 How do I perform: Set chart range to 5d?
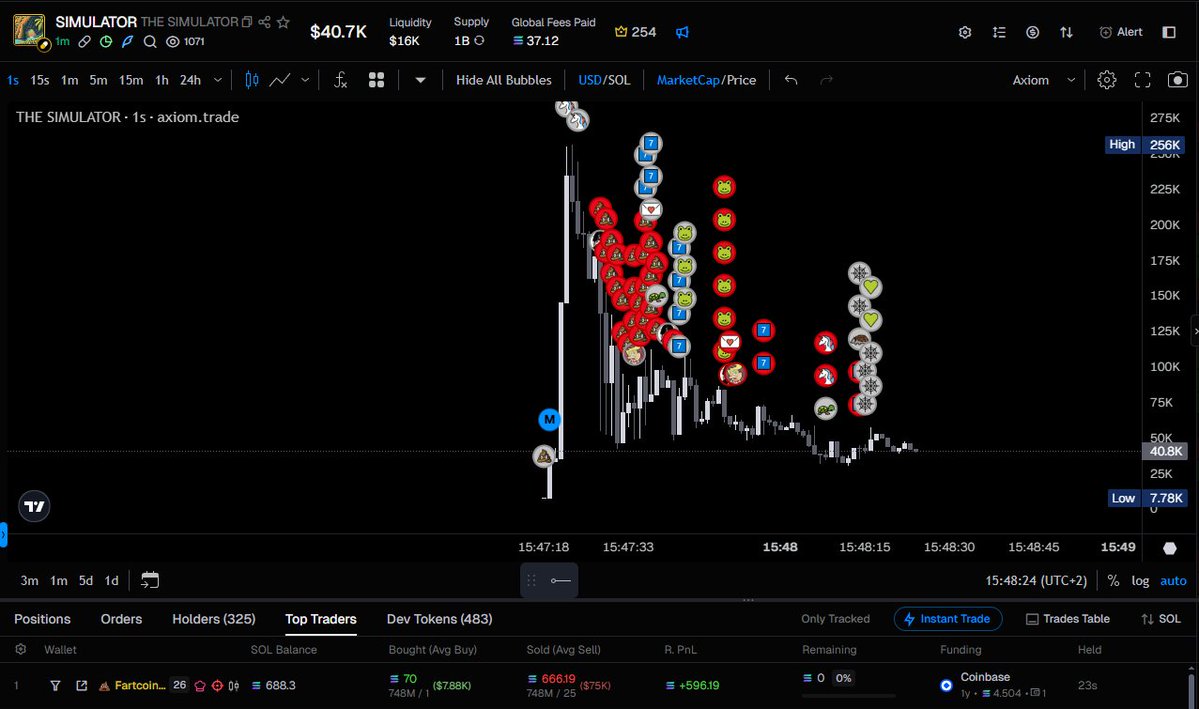pos(86,581)
